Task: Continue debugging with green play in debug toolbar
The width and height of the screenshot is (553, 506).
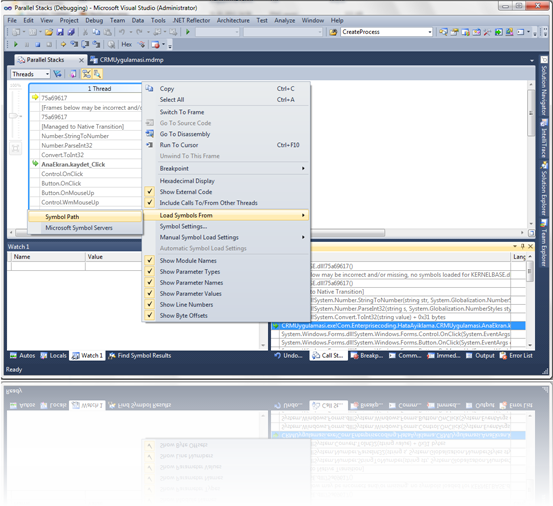Action: pos(16,44)
